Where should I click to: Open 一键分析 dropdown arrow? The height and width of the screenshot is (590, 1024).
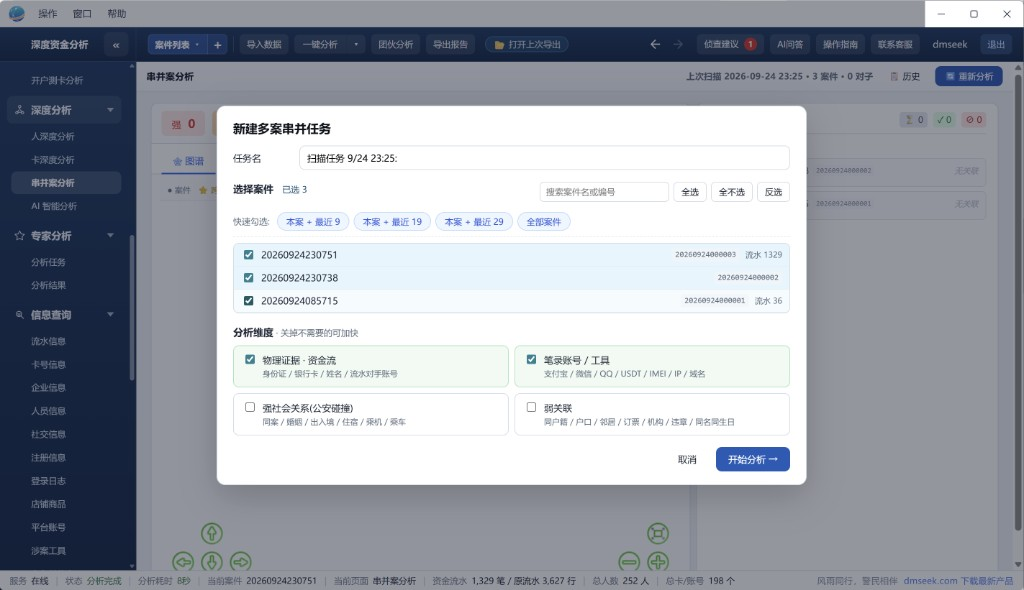356,44
